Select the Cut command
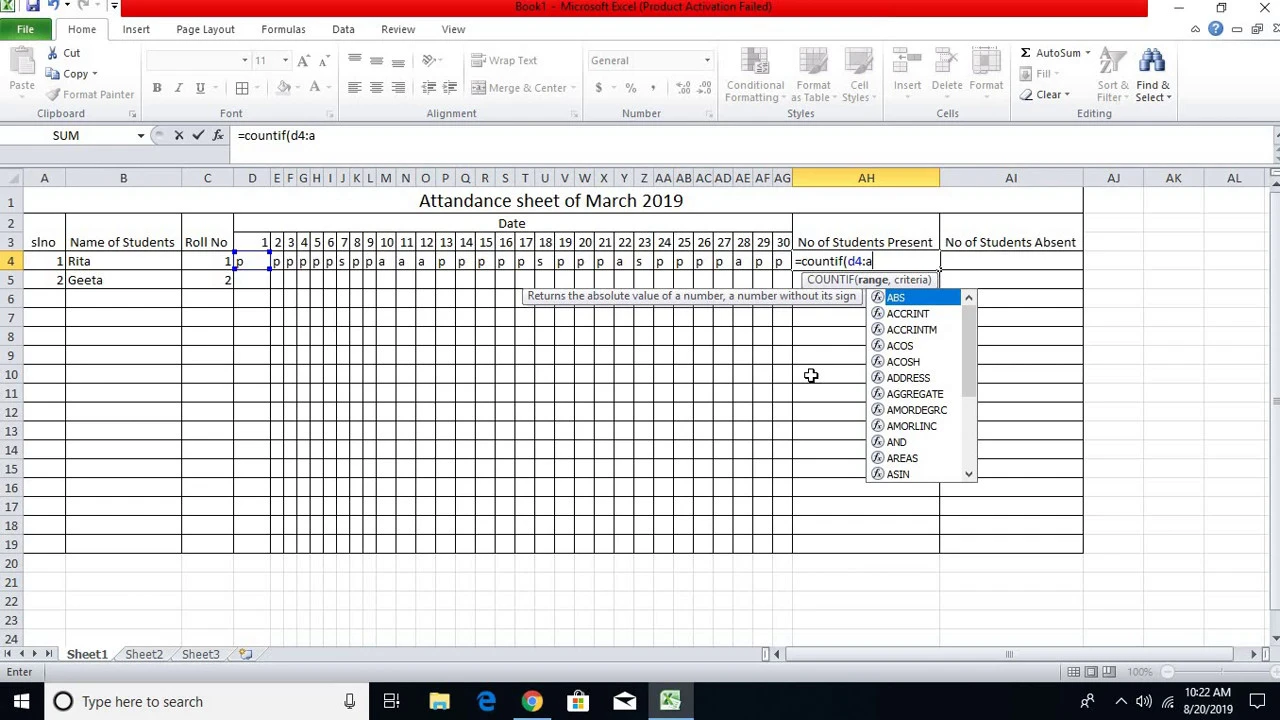The width and height of the screenshot is (1280, 720). [x=62, y=53]
